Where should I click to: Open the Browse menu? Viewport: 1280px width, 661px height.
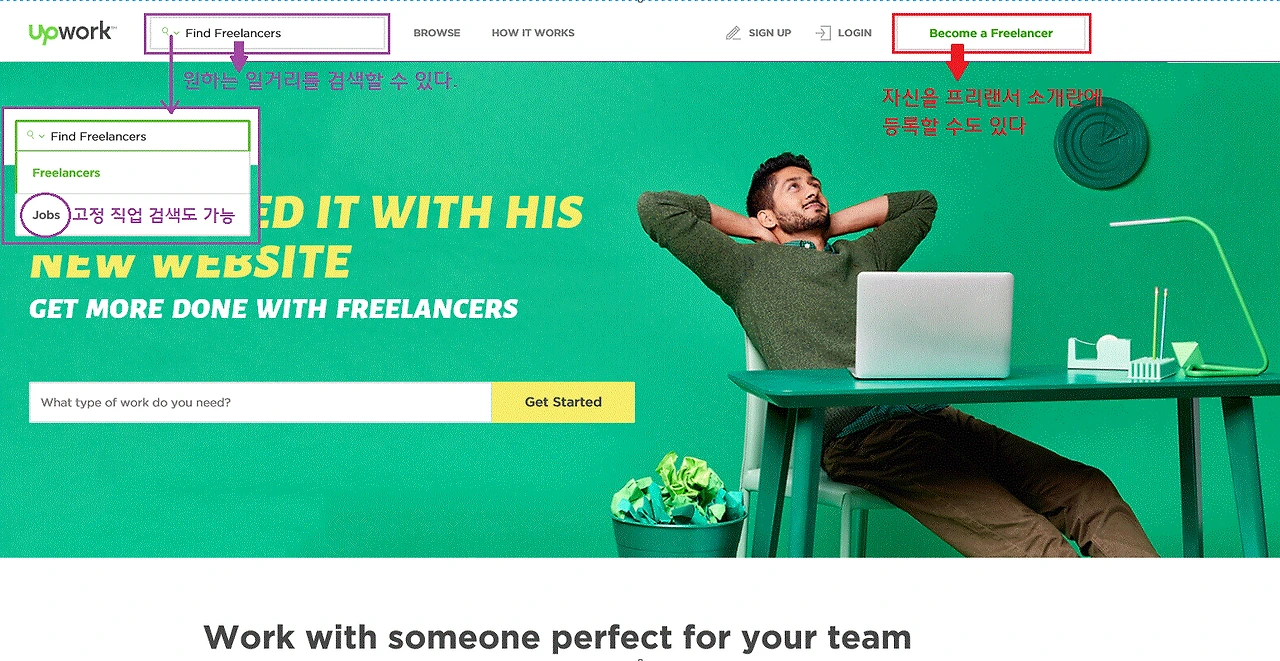(437, 33)
